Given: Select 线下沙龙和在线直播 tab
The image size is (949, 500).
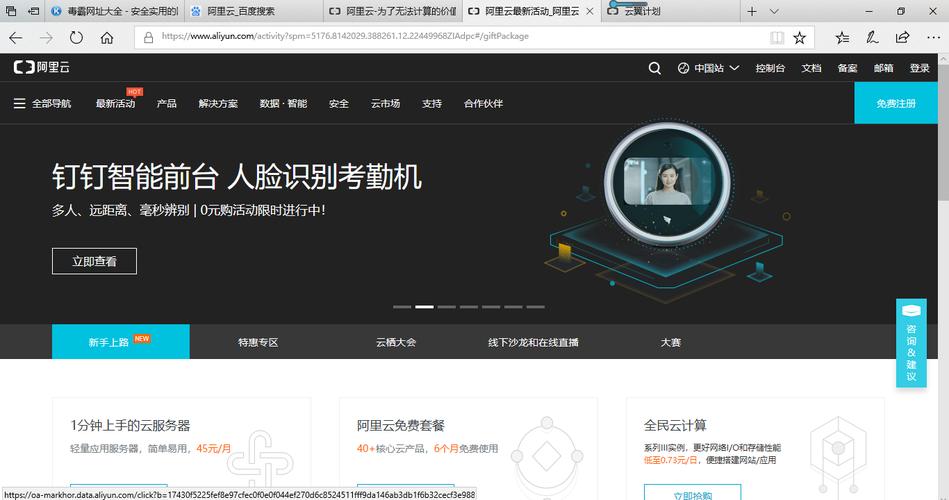Looking at the screenshot, I should [533, 342].
